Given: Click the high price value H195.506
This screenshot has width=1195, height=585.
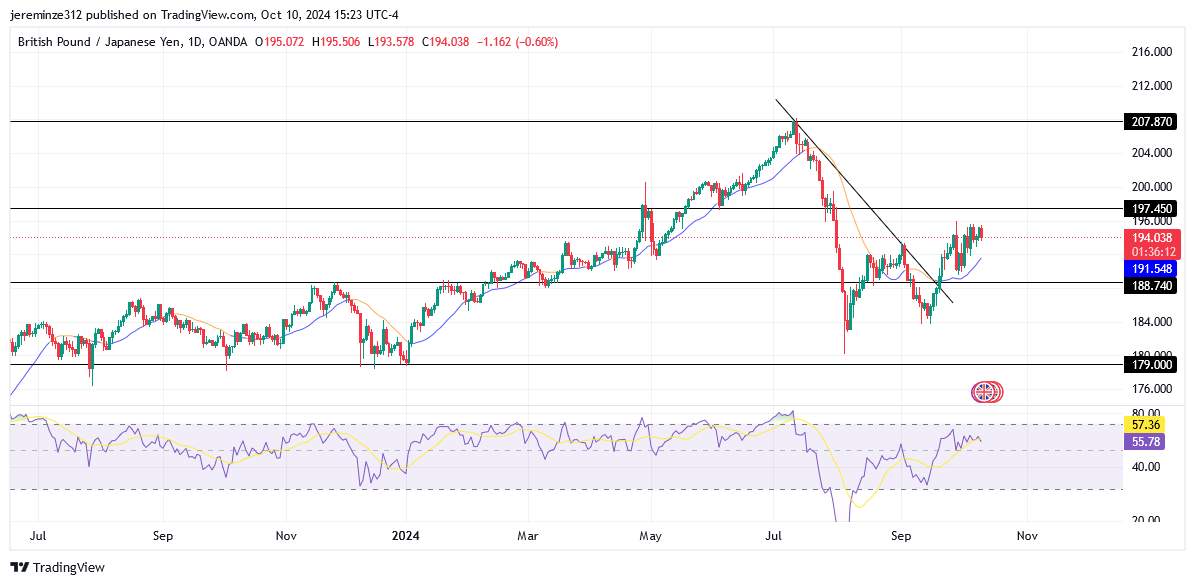Looking at the screenshot, I should [x=338, y=43].
